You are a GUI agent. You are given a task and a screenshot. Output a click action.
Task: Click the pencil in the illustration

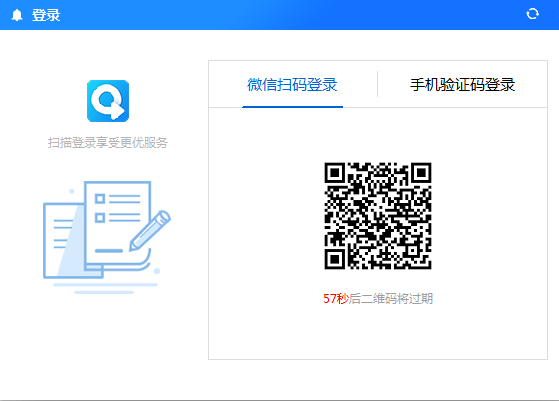(x=150, y=231)
